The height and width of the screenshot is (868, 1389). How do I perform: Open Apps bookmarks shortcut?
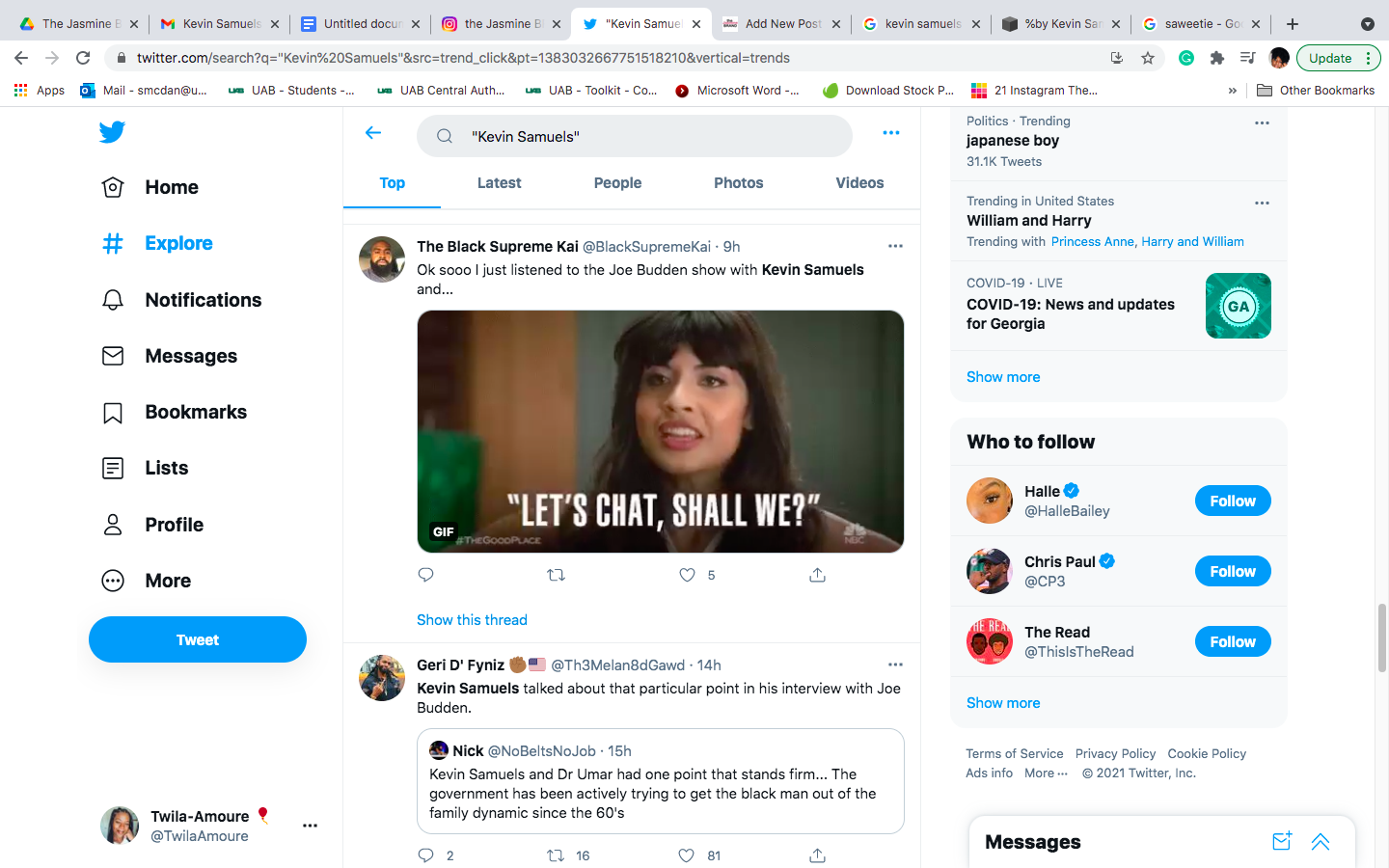(x=39, y=91)
